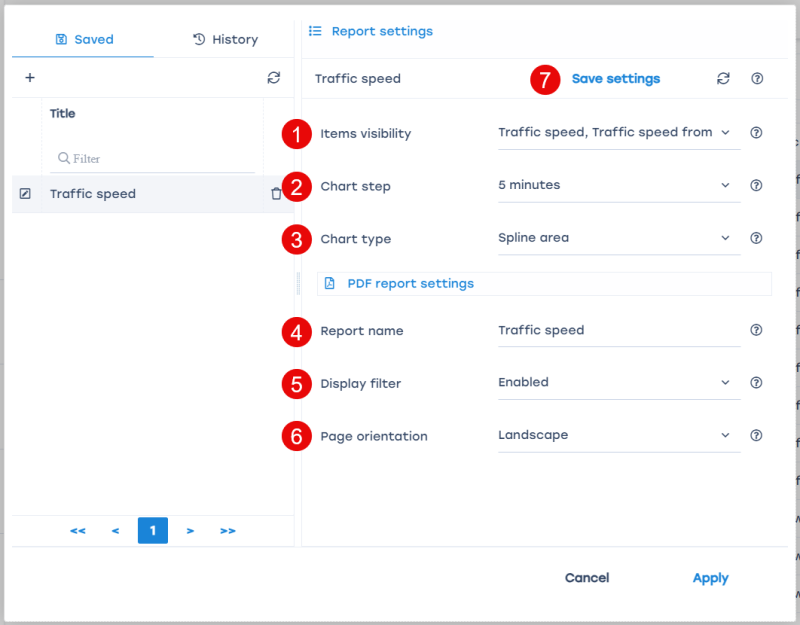Refresh the saved reports list

tap(273, 78)
